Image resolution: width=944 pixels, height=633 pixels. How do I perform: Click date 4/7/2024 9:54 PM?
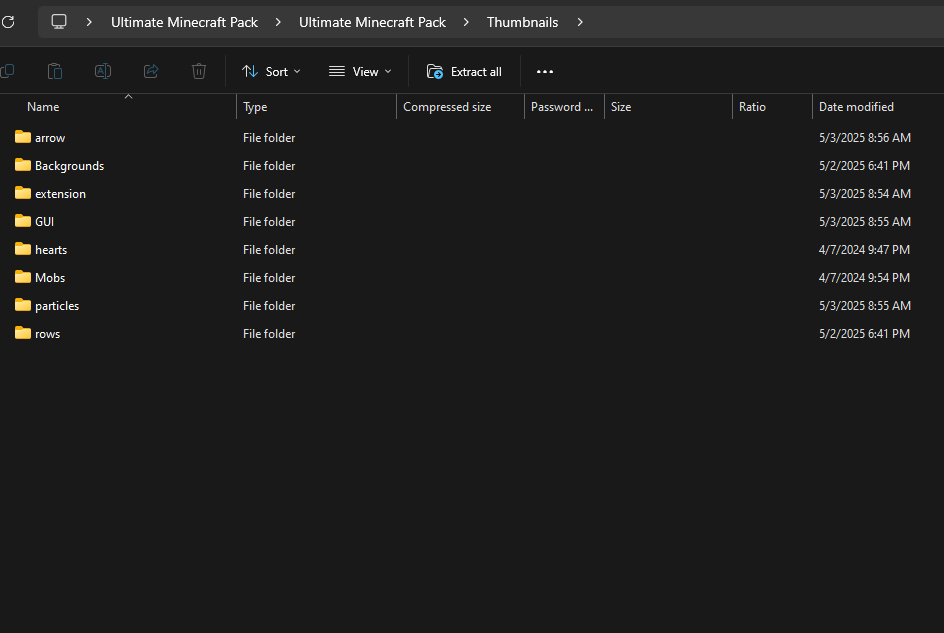click(x=864, y=278)
